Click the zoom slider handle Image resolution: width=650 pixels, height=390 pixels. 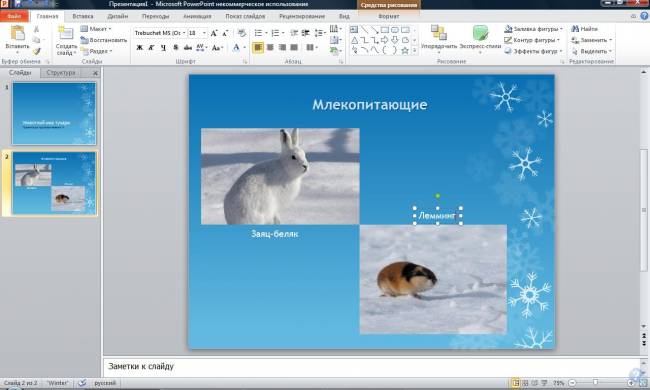[595, 383]
